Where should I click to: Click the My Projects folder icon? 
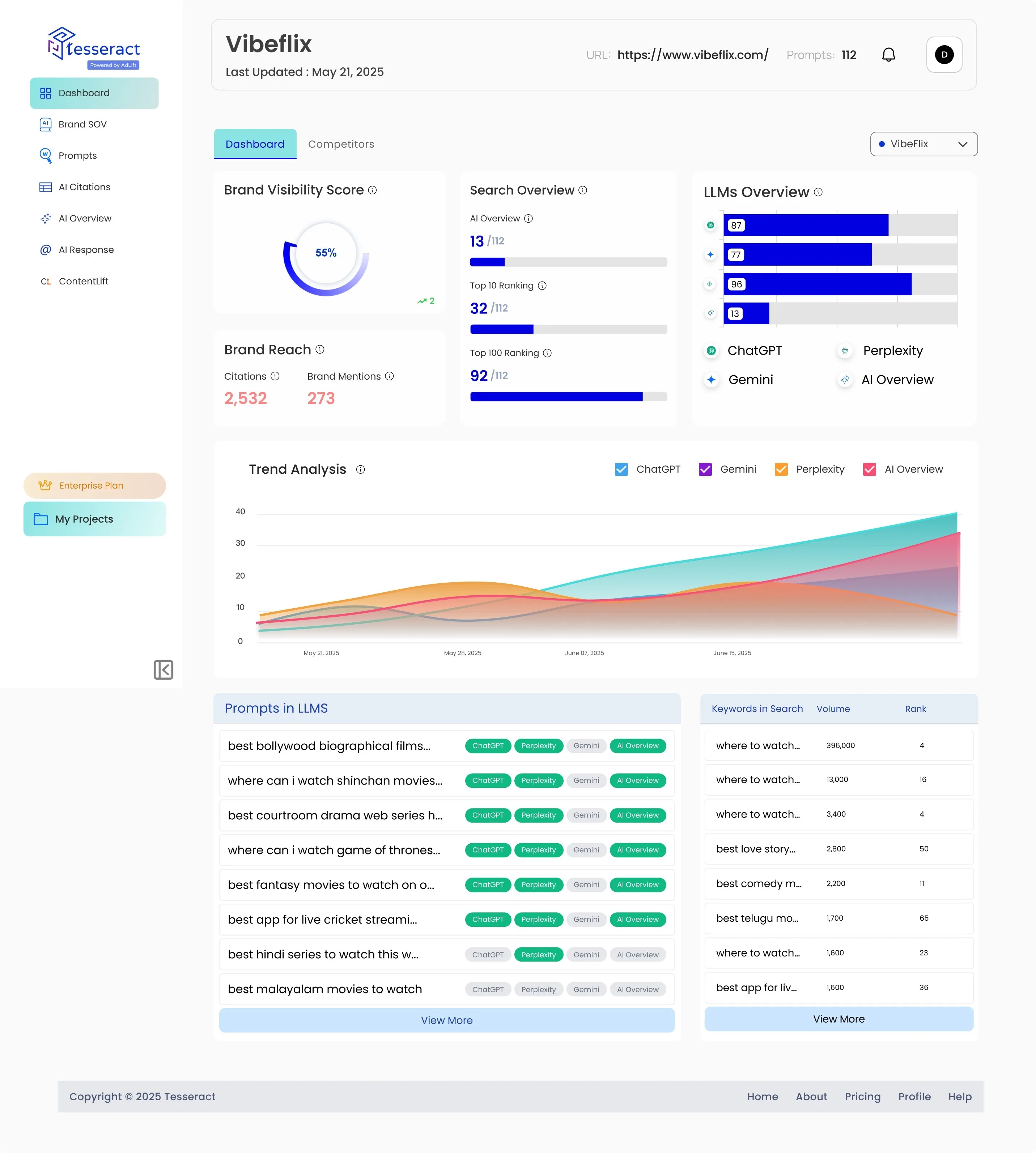point(41,519)
